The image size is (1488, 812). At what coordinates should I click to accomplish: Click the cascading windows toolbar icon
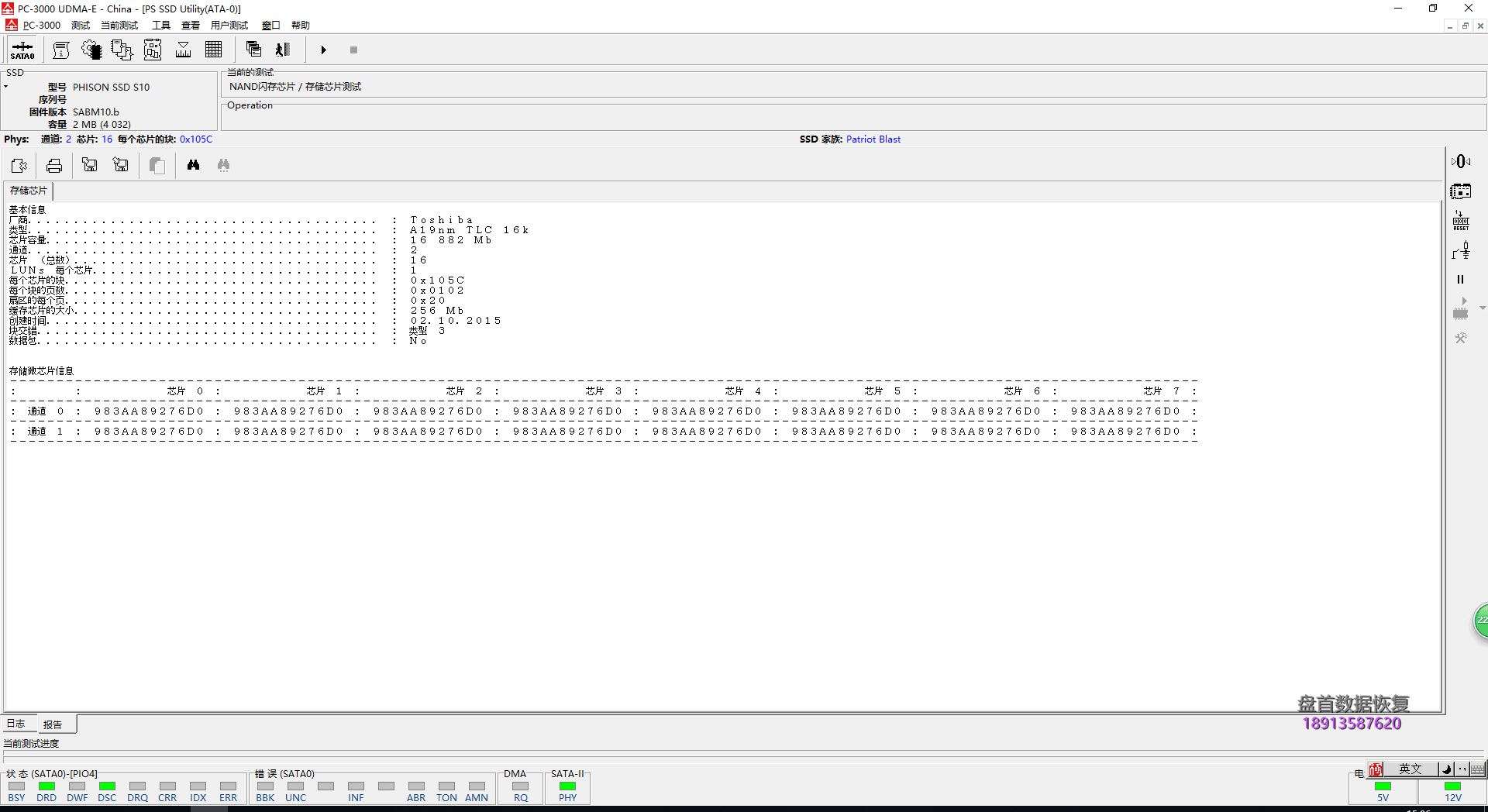tap(253, 50)
